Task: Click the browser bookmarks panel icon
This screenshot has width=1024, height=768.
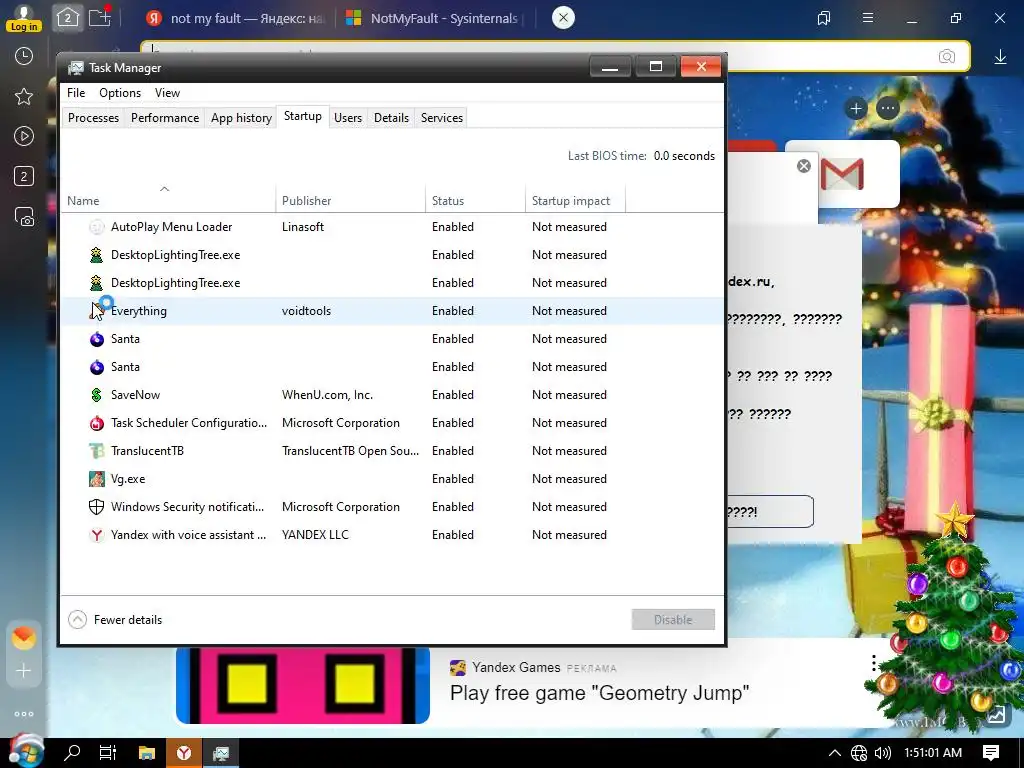Action: click(824, 18)
